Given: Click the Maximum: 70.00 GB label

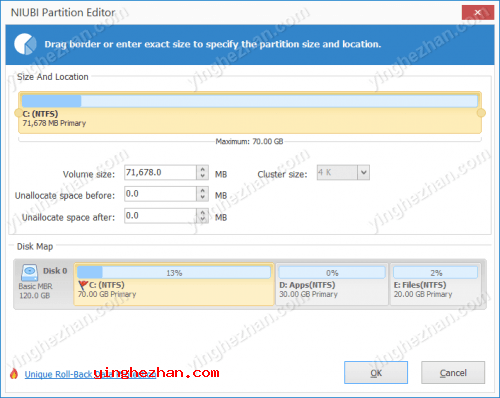Looking at the screenshot, I should (249, 142).
